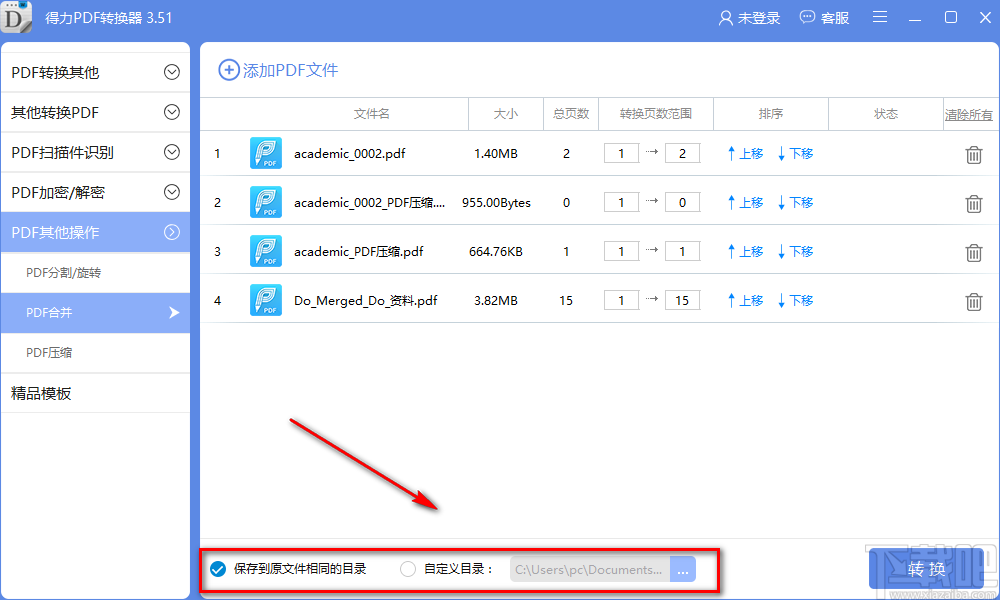Open PDF分割/旋转 in sidebar
1000x600 pixels.
96,273
